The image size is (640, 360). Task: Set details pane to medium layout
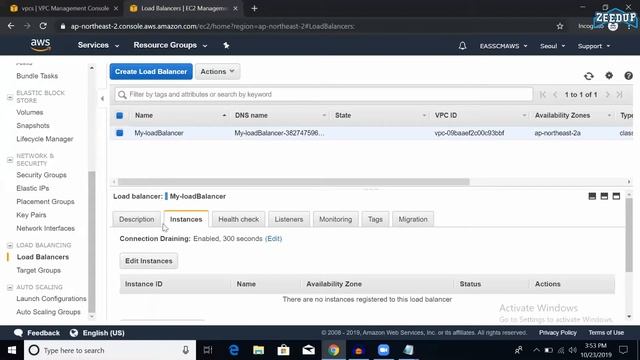tap(604, 196)
